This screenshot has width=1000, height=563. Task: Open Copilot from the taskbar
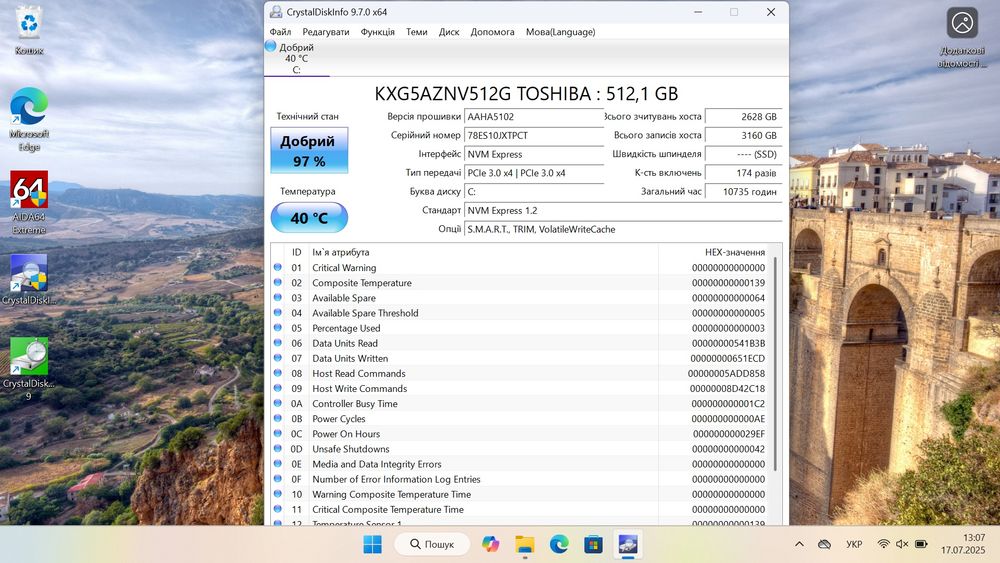click(490, 545)
